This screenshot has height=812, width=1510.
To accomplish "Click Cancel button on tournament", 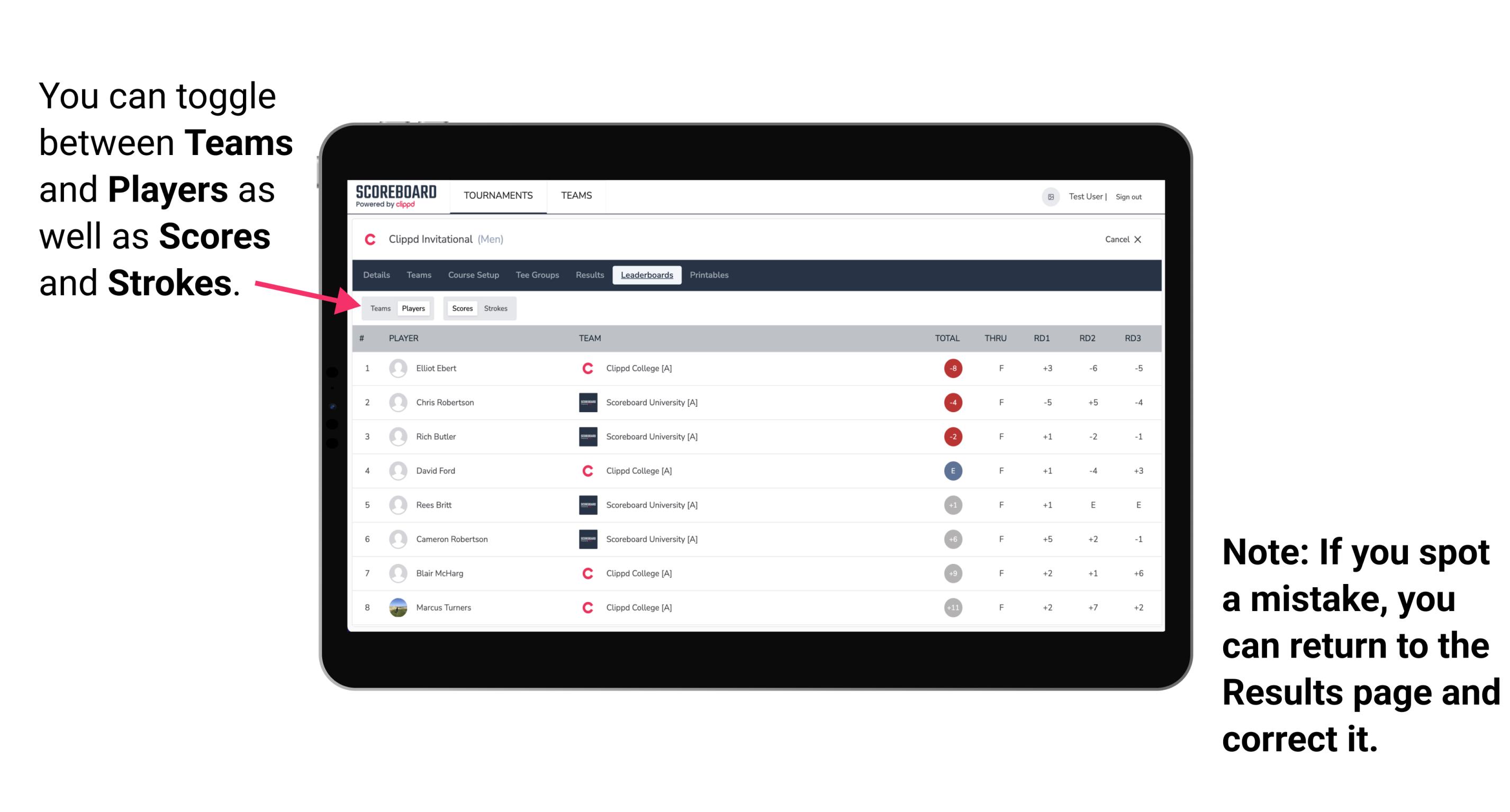I will tap(1119, 239).
